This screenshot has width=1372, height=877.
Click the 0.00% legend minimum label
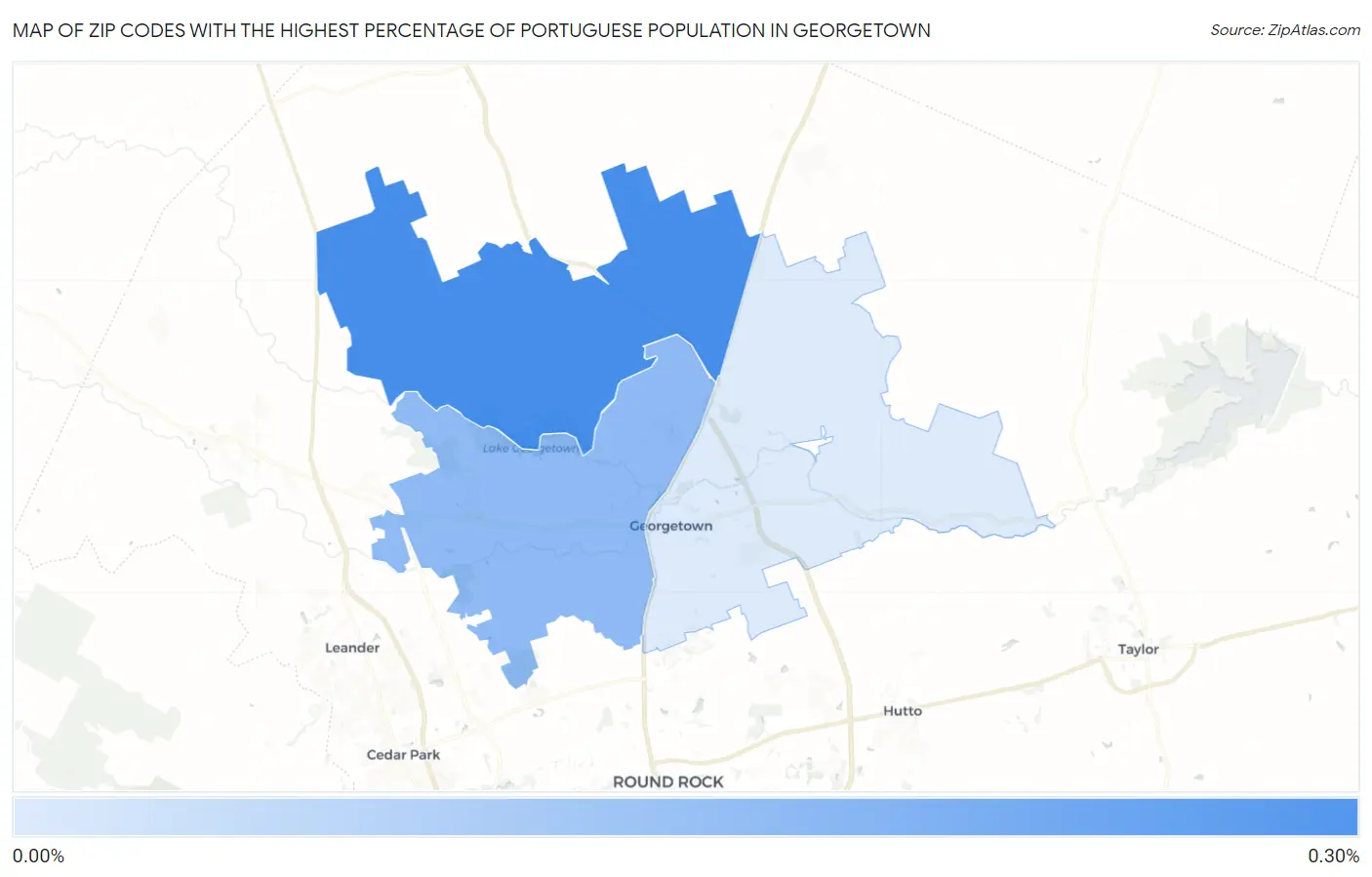38,856
